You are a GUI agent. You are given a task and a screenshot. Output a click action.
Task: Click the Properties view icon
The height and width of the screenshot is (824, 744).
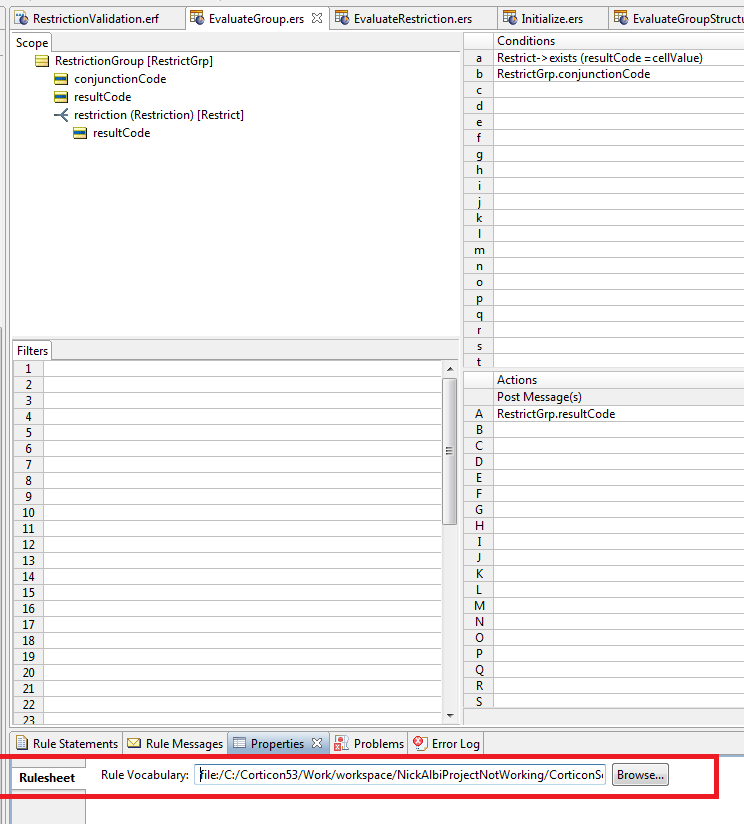(x=239, y=743)
